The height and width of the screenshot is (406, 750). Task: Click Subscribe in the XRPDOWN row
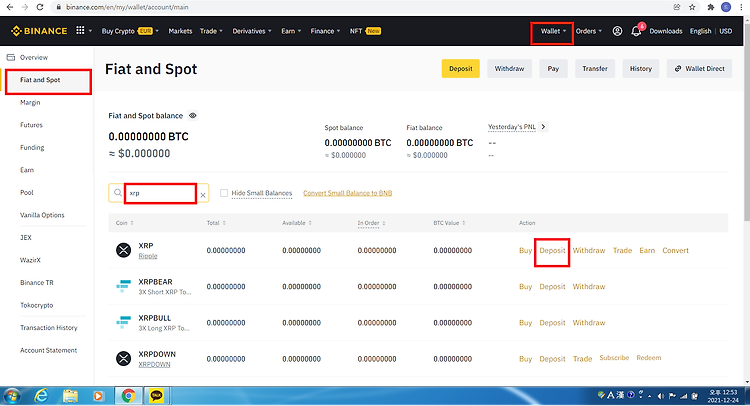(x=614, y=358)
